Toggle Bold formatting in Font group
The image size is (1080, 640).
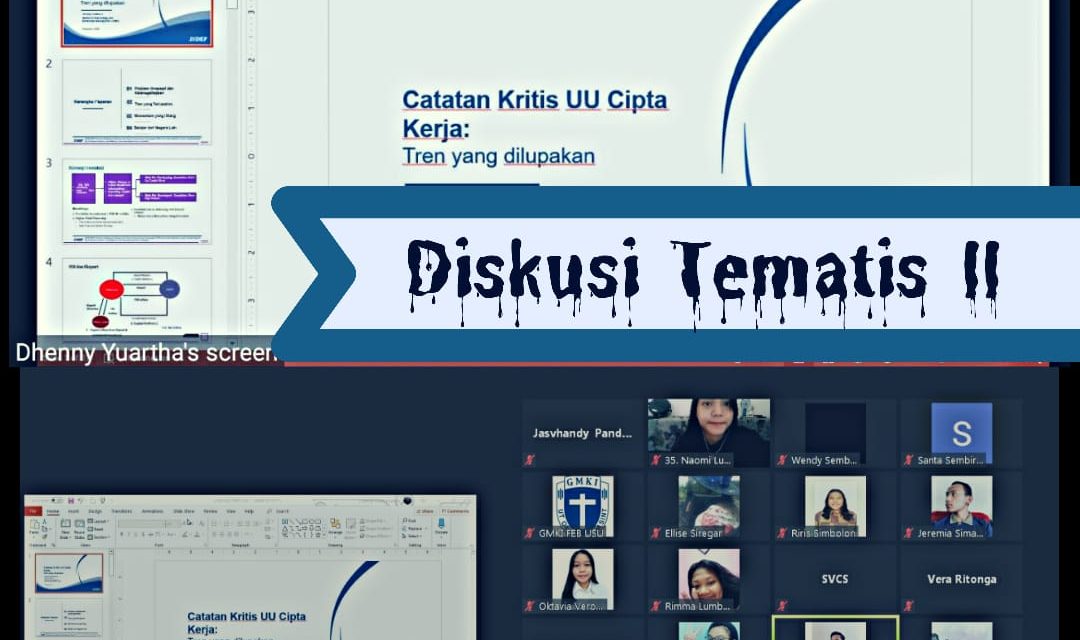tap(122, 535)
